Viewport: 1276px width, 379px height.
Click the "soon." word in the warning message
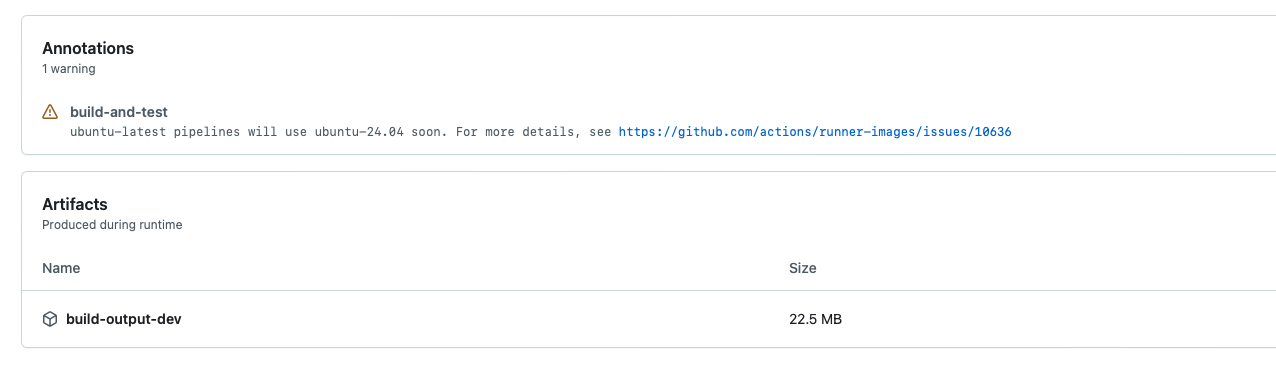point(430,132)
